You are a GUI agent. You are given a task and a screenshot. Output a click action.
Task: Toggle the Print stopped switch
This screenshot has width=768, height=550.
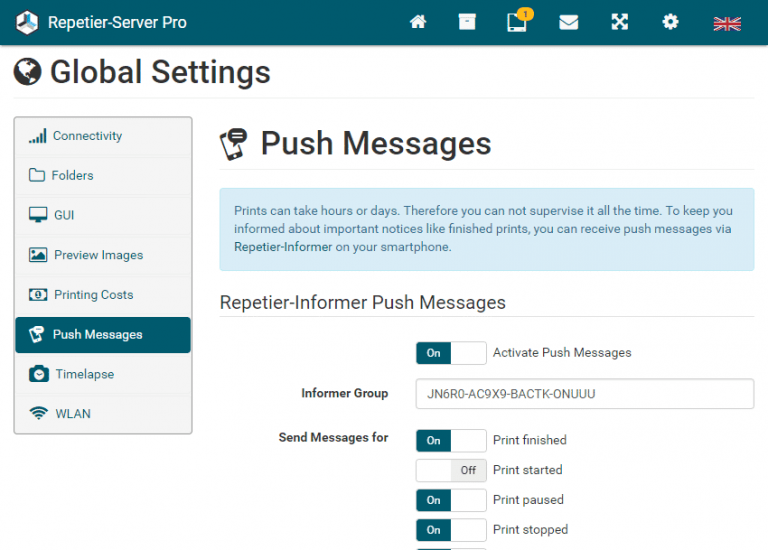coord(451,530)
